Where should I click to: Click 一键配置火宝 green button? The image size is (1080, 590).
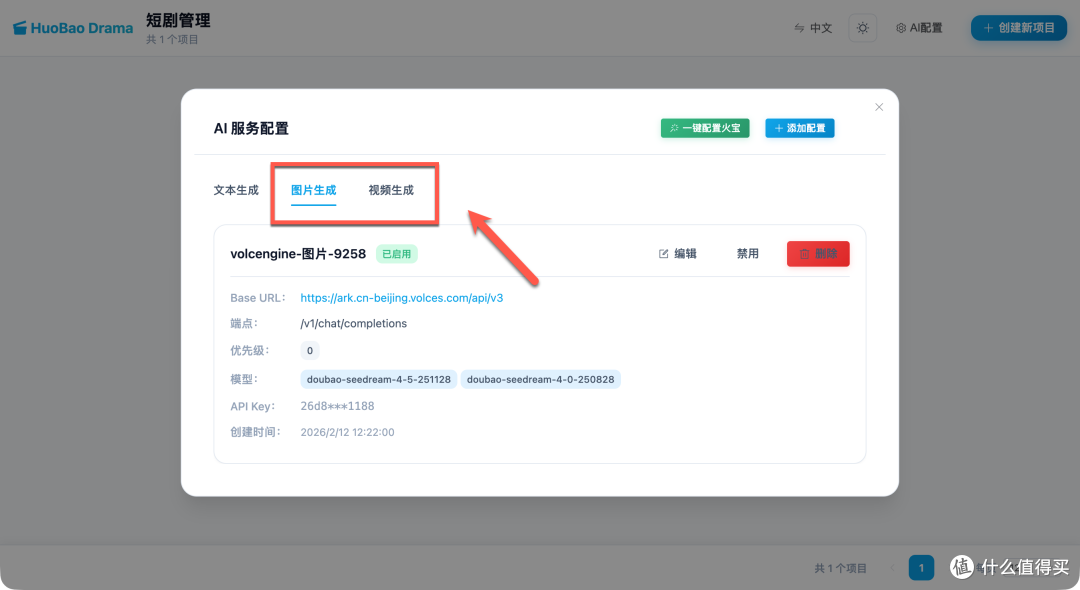click(705, 128)
